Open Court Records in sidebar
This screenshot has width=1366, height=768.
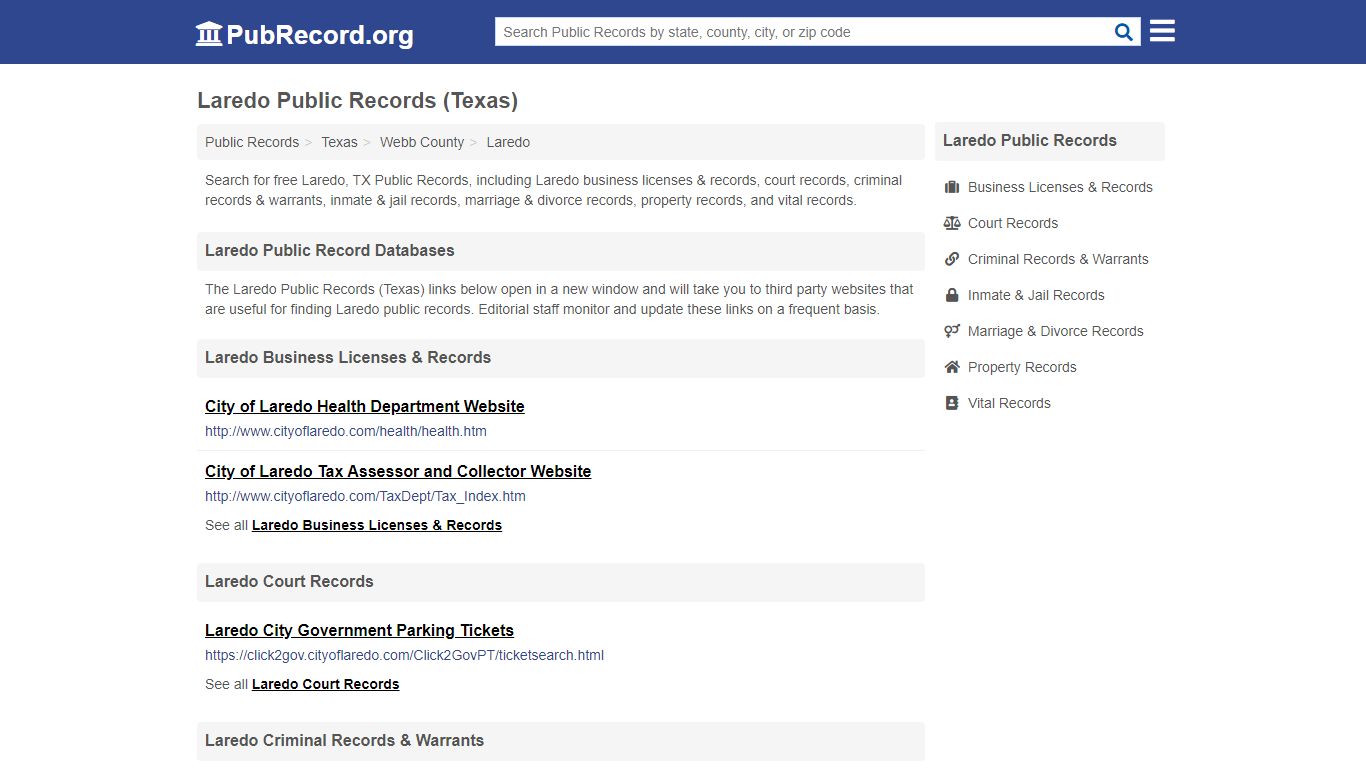(x=1013, y=223)
